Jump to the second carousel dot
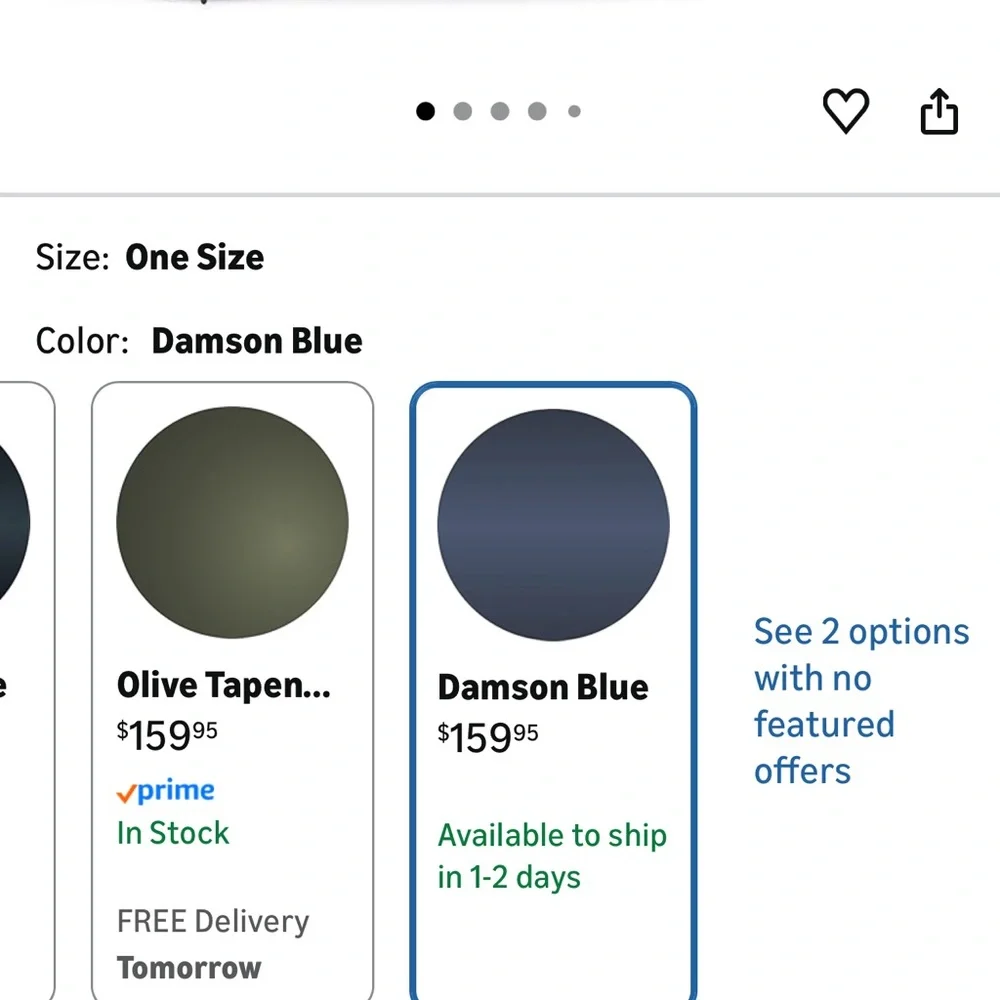 tap(462, 111)
